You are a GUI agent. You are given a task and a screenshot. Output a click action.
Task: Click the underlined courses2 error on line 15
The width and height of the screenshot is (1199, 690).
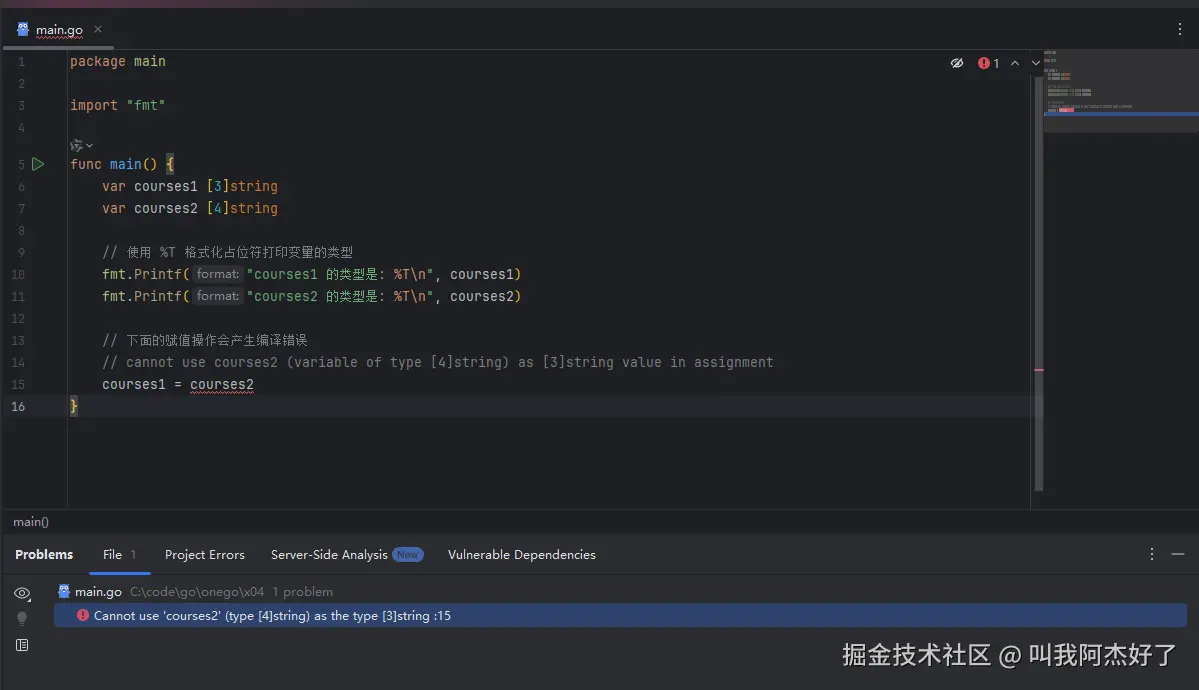tap(222, 385)
